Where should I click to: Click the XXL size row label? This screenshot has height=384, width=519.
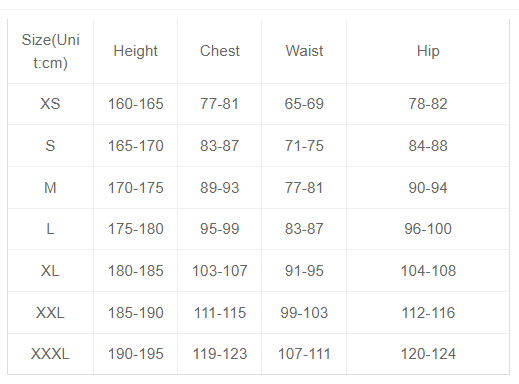pos(50,313)
